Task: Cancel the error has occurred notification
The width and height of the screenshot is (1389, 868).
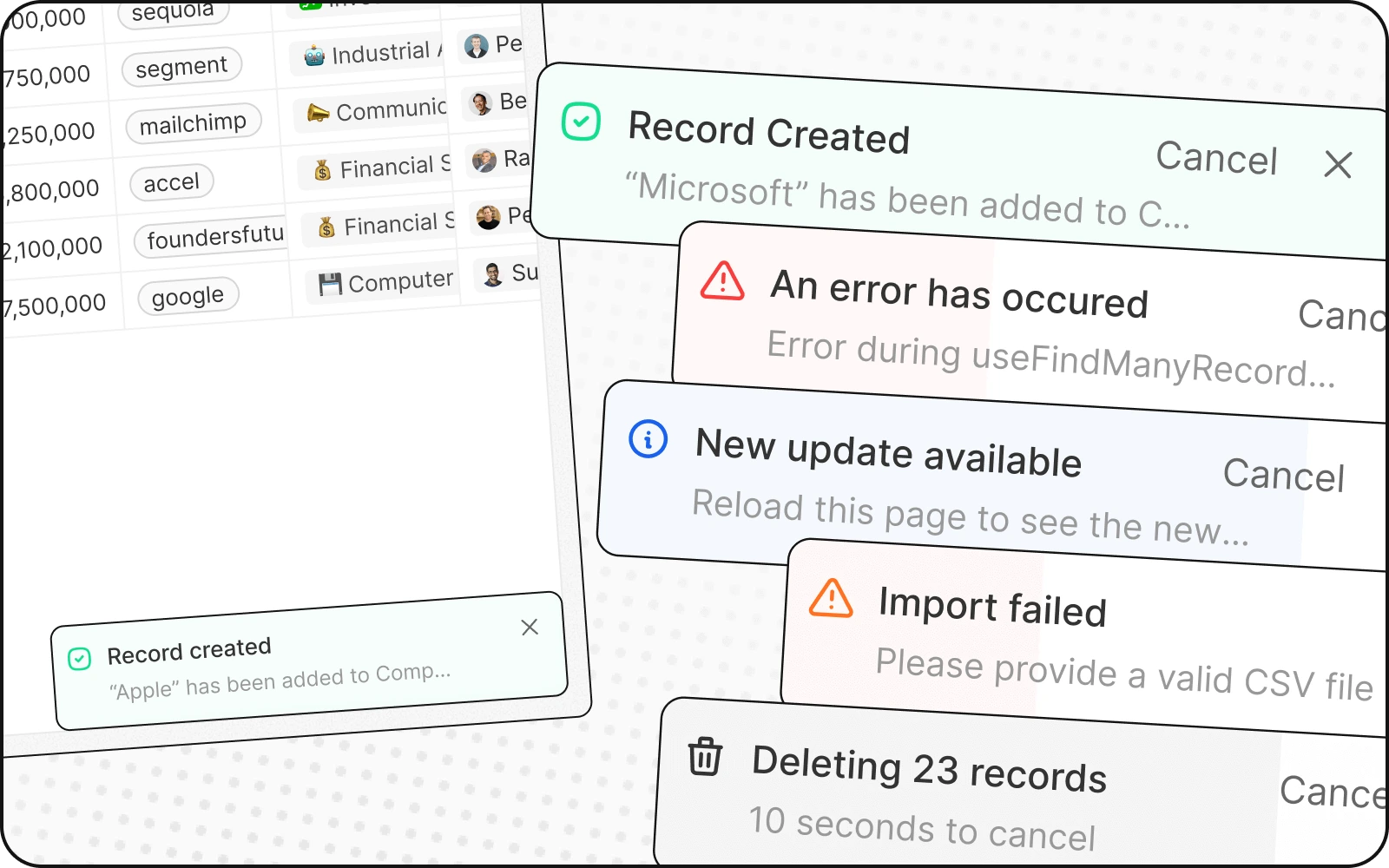Action: click(1341, 316)
